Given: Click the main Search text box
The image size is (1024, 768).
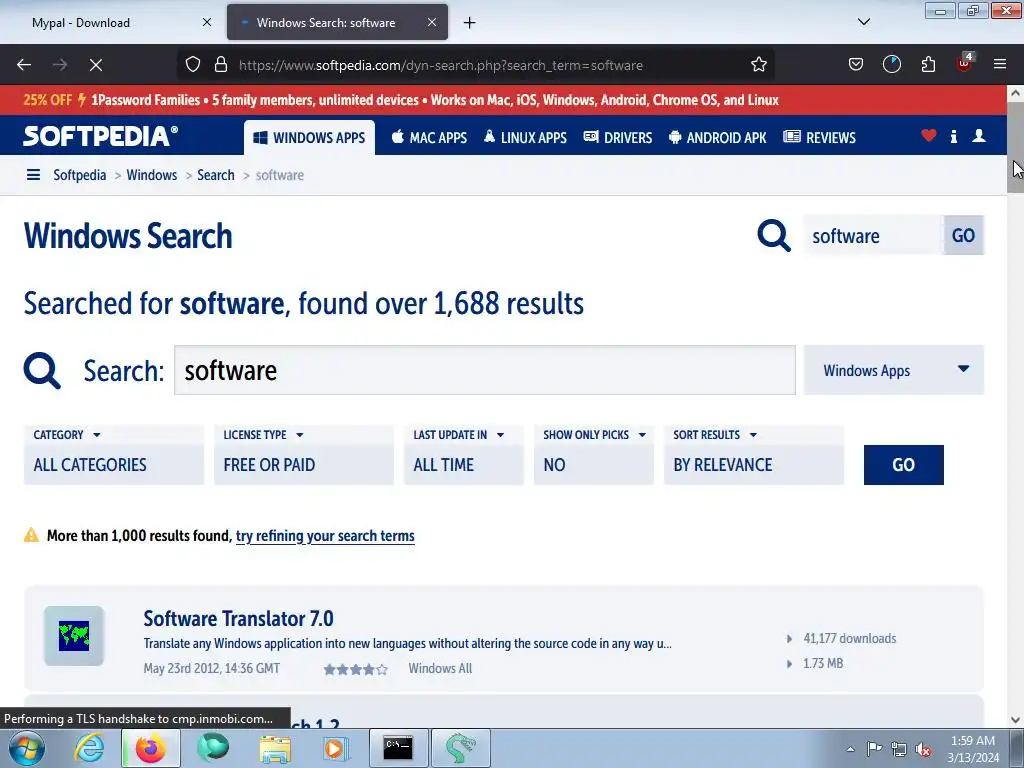Looking at the screenshot, I should pyautogui.click(x=485, y=370).
